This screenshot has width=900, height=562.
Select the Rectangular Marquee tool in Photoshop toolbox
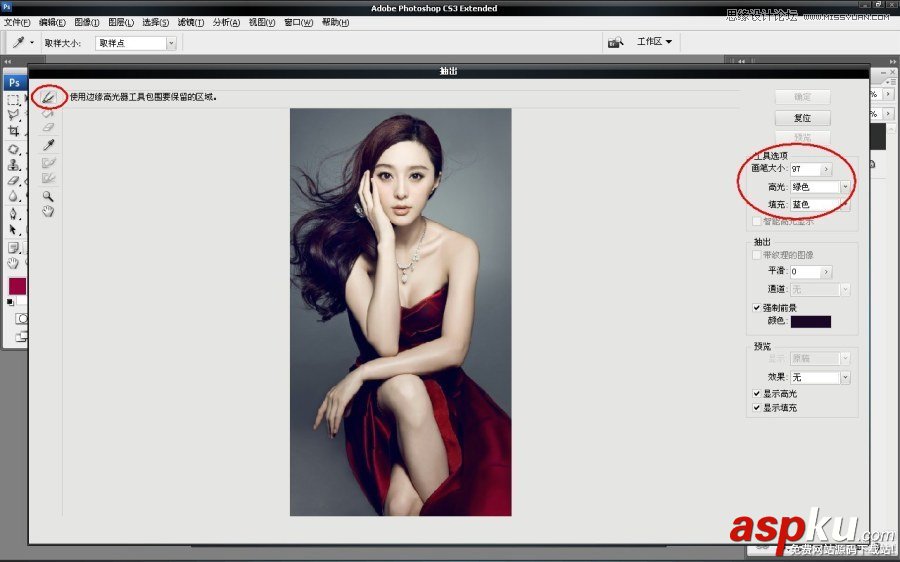pyautogui.click(x=13, y=100)
